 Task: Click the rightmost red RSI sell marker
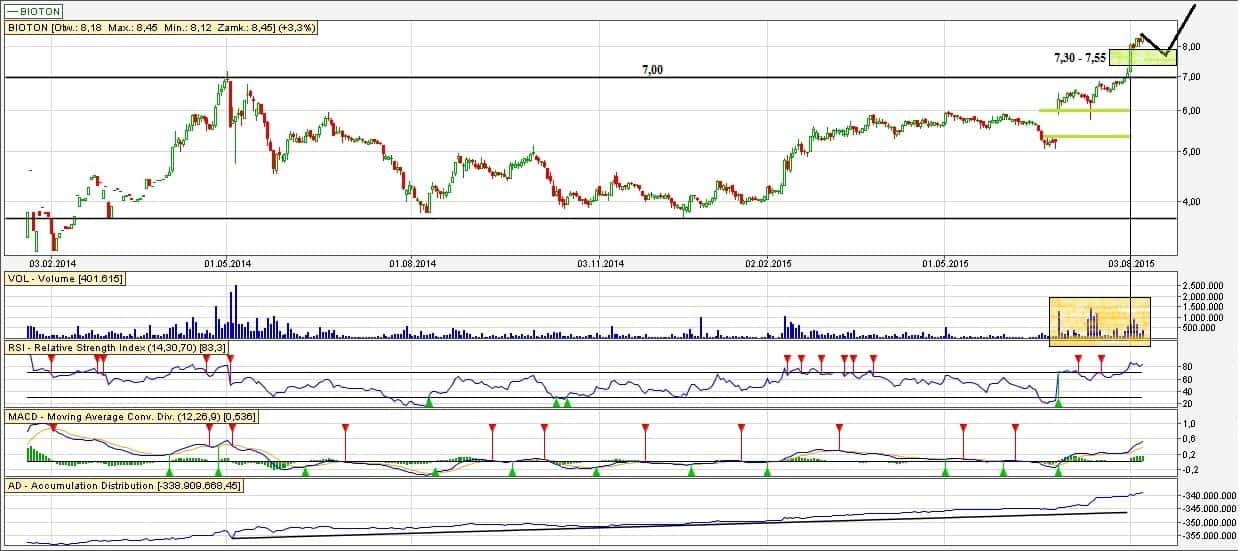1101,358
